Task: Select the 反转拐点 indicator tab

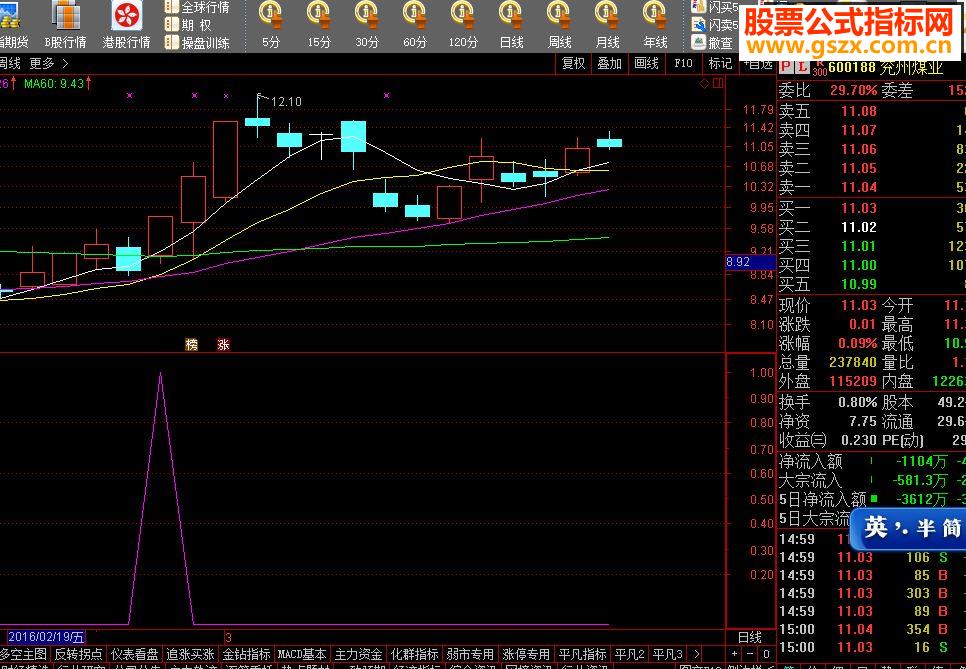Action: pyautogui.click(x=78, y=654)
